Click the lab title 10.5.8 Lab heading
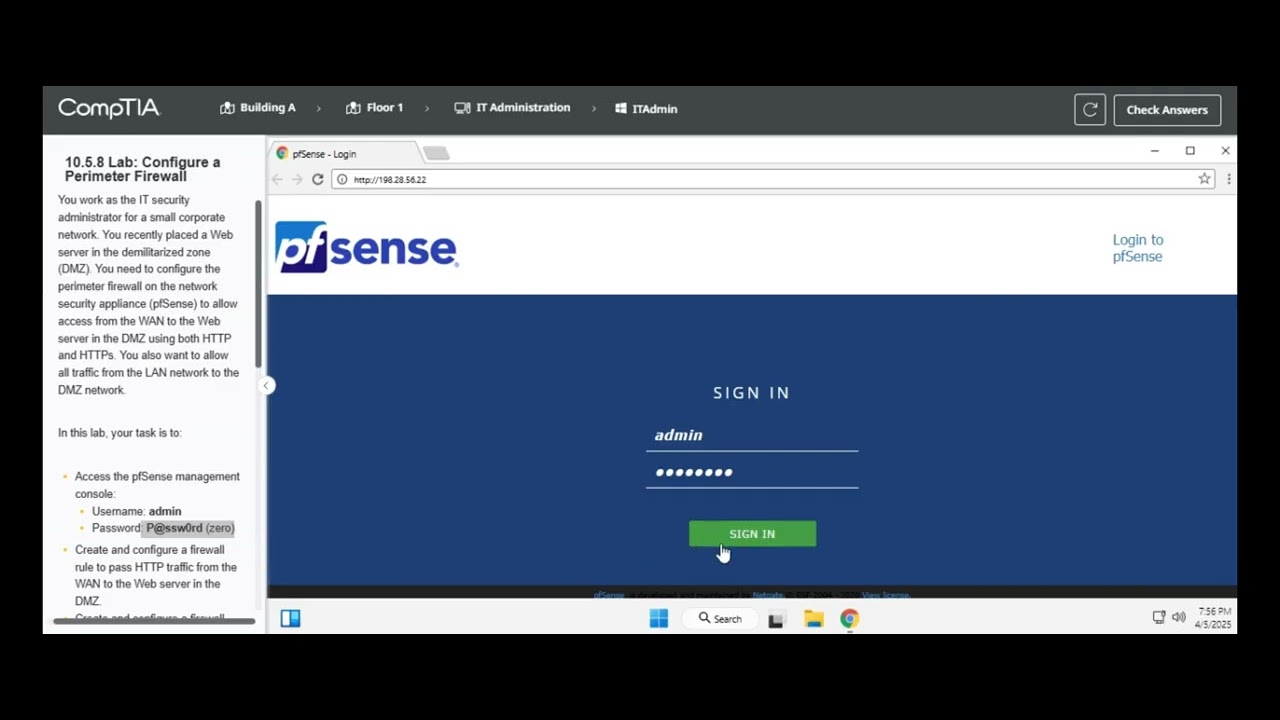This screenshot has height=720, width=1280. [143, 169]
